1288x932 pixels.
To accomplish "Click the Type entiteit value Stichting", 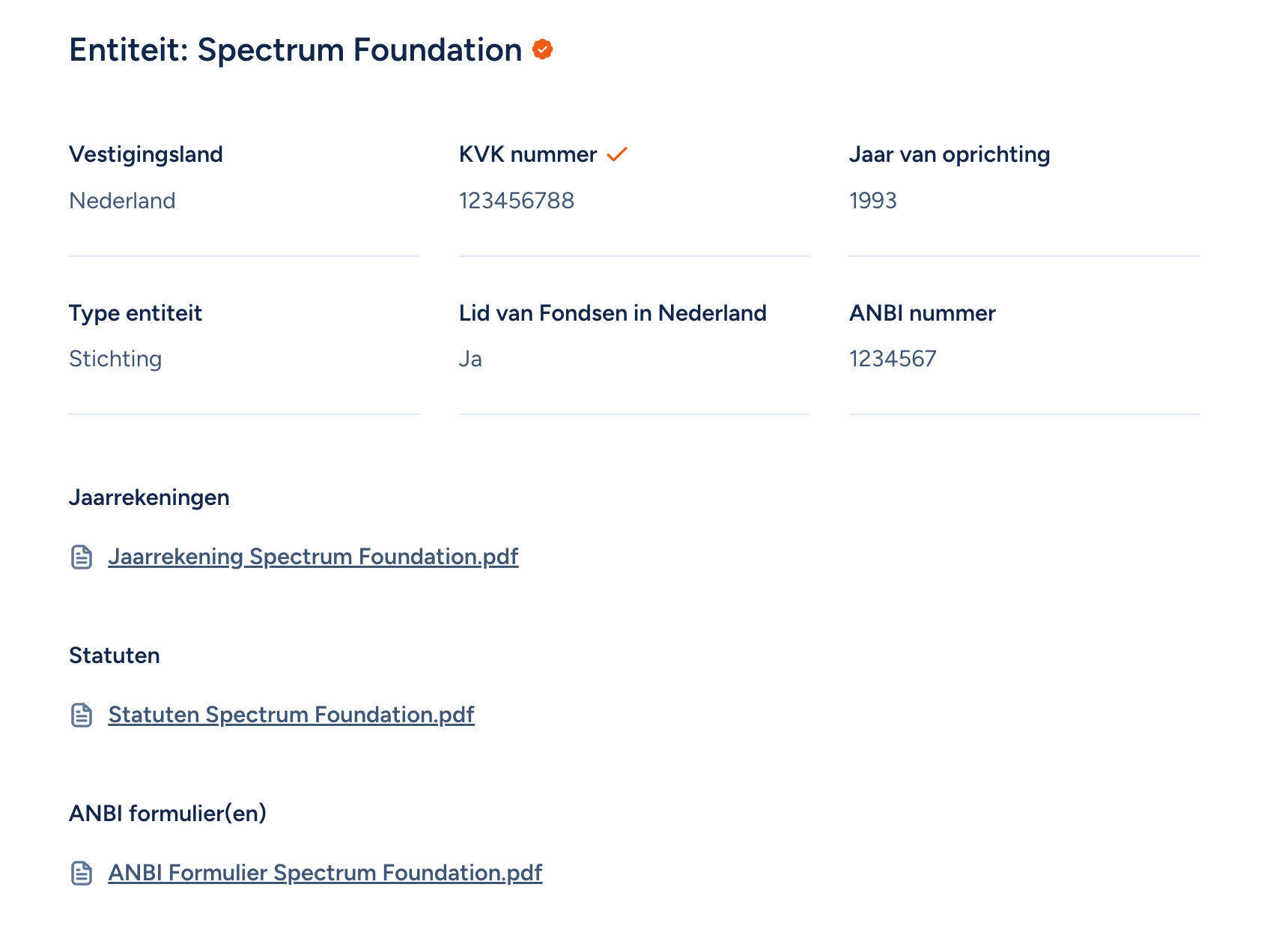I will (x=115, y=358).
